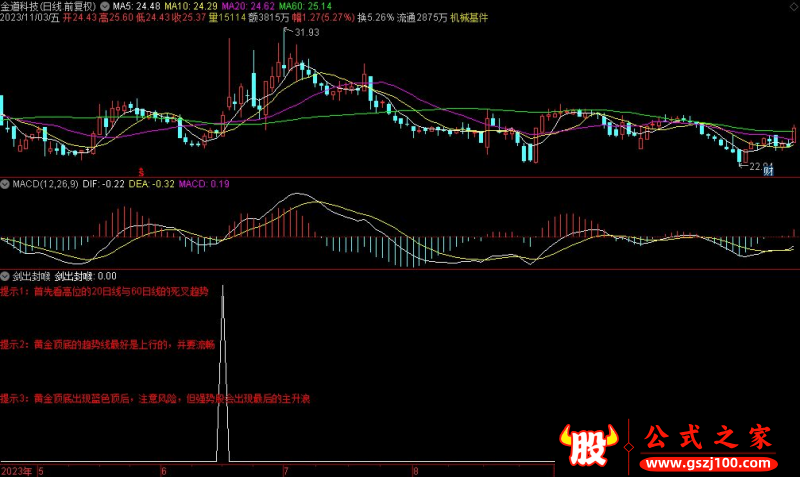Click the float shares 流通2875万
Image resolution: width=800 pixels, height=477 pixels.
422,18
